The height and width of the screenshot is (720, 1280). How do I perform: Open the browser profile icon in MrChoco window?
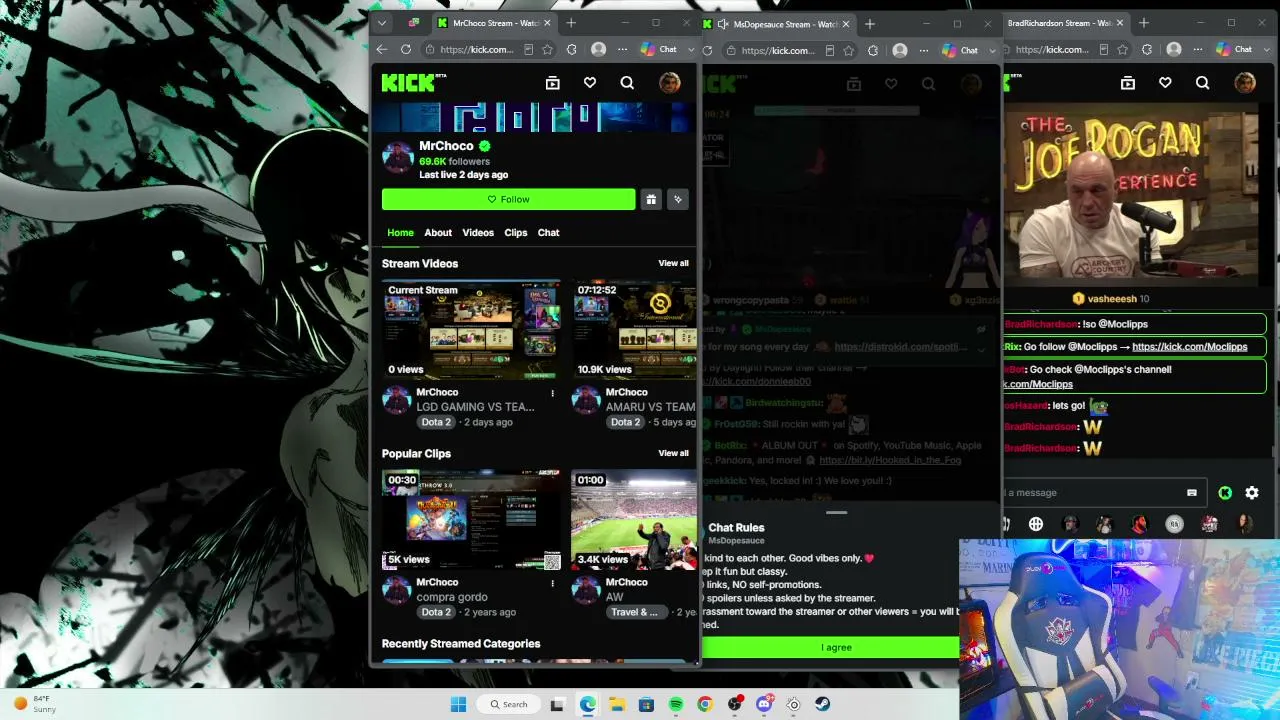click(598, 49)
